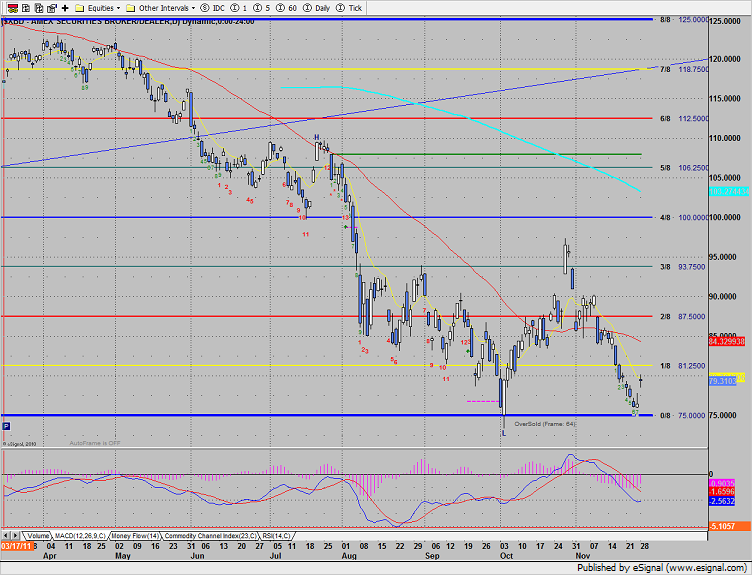Viewport: 752px width, 575px height.
Task: Open the Equities folder menu
Action: tap(98, 8)
